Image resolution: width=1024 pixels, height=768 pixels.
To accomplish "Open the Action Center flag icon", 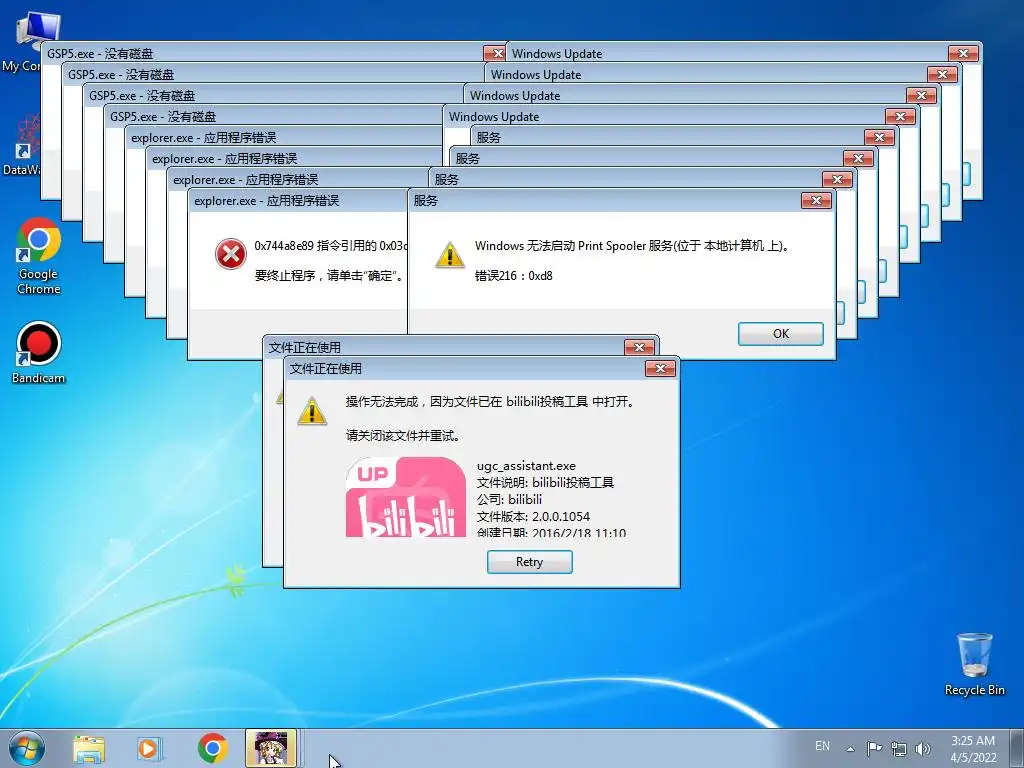I will click(874, 748).
